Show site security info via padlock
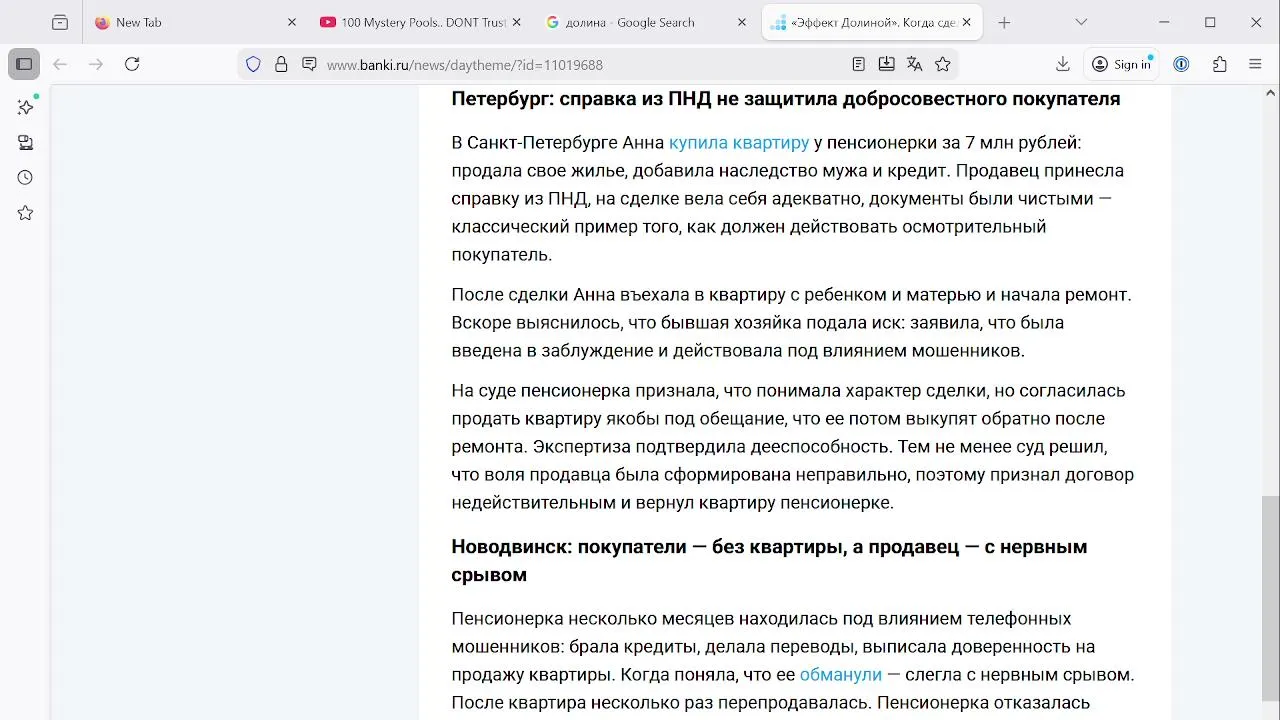1280x720 pixels. [x=281, y=64]
